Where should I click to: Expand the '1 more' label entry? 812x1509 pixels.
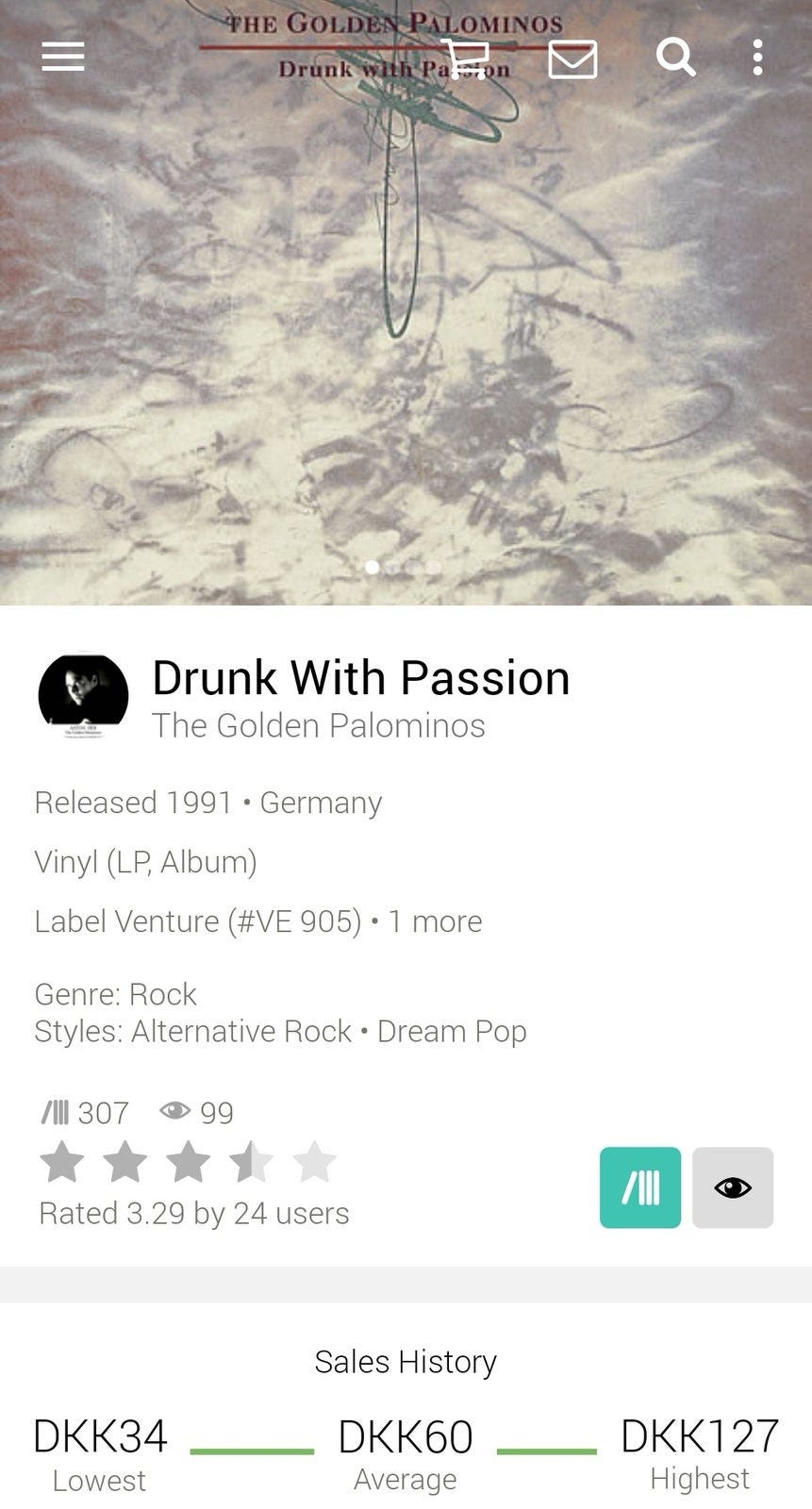point(435,920)
